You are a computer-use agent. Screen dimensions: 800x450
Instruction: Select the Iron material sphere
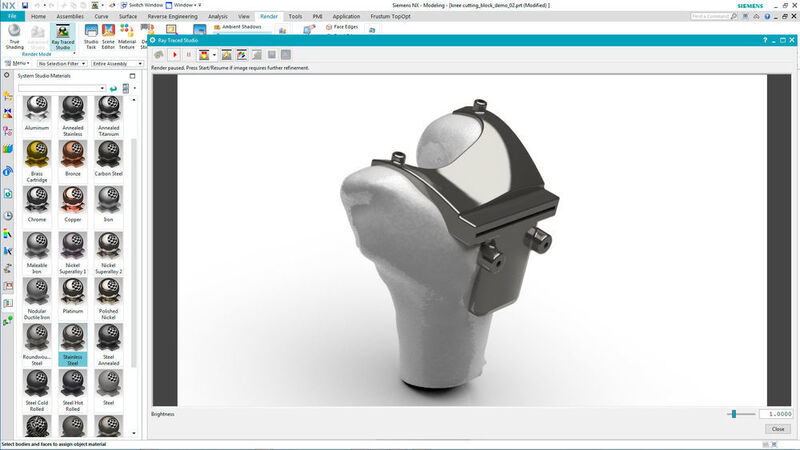click(108, 199)
